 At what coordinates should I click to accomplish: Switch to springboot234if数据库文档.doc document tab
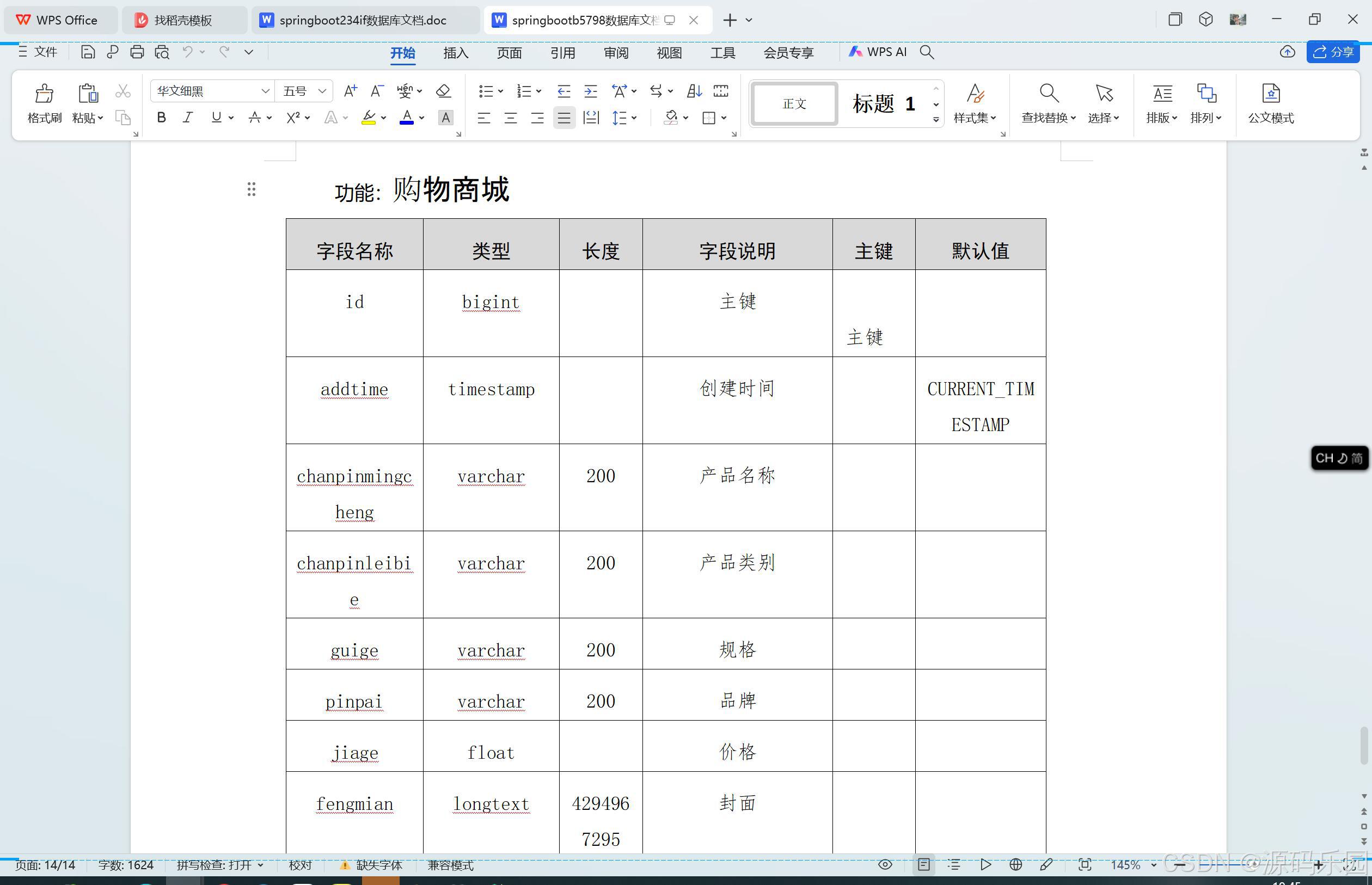pos(364,20)
